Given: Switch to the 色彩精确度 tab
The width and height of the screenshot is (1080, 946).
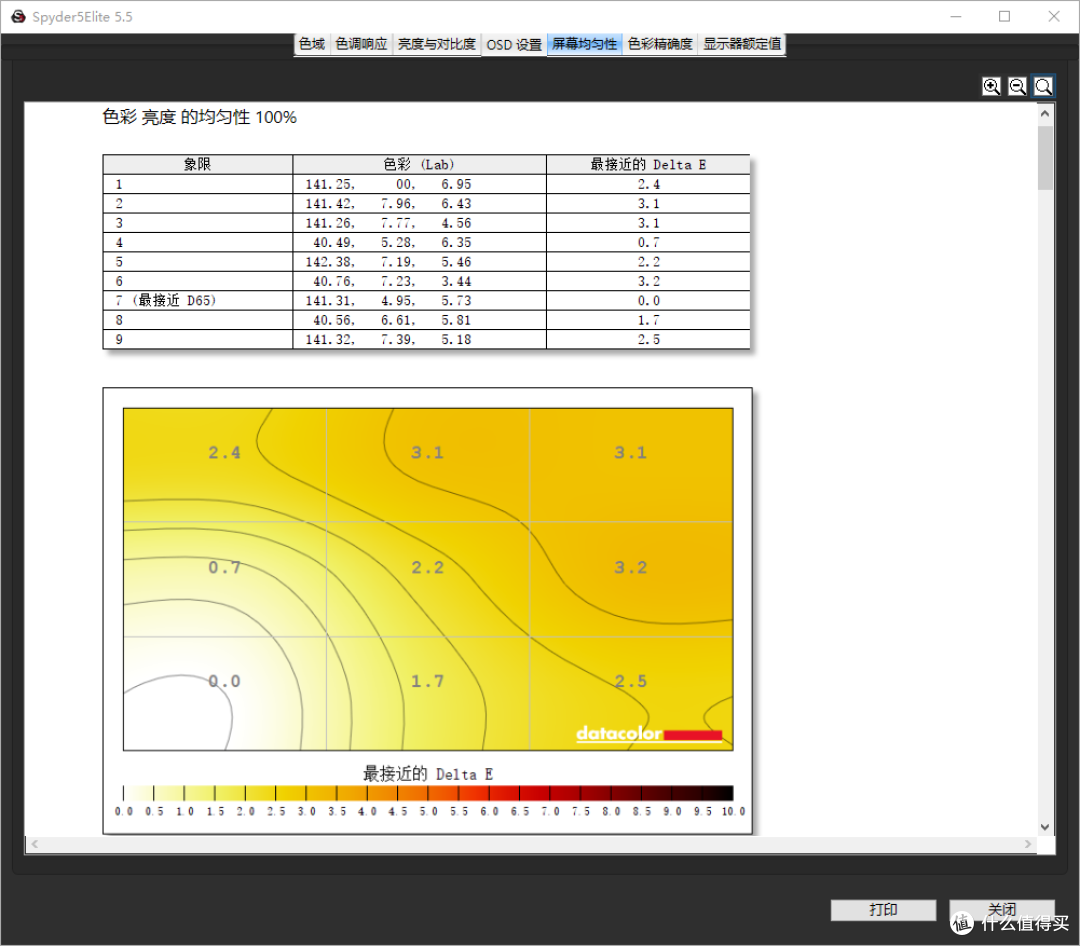Looking at the screenshot, I should point(660,44).
